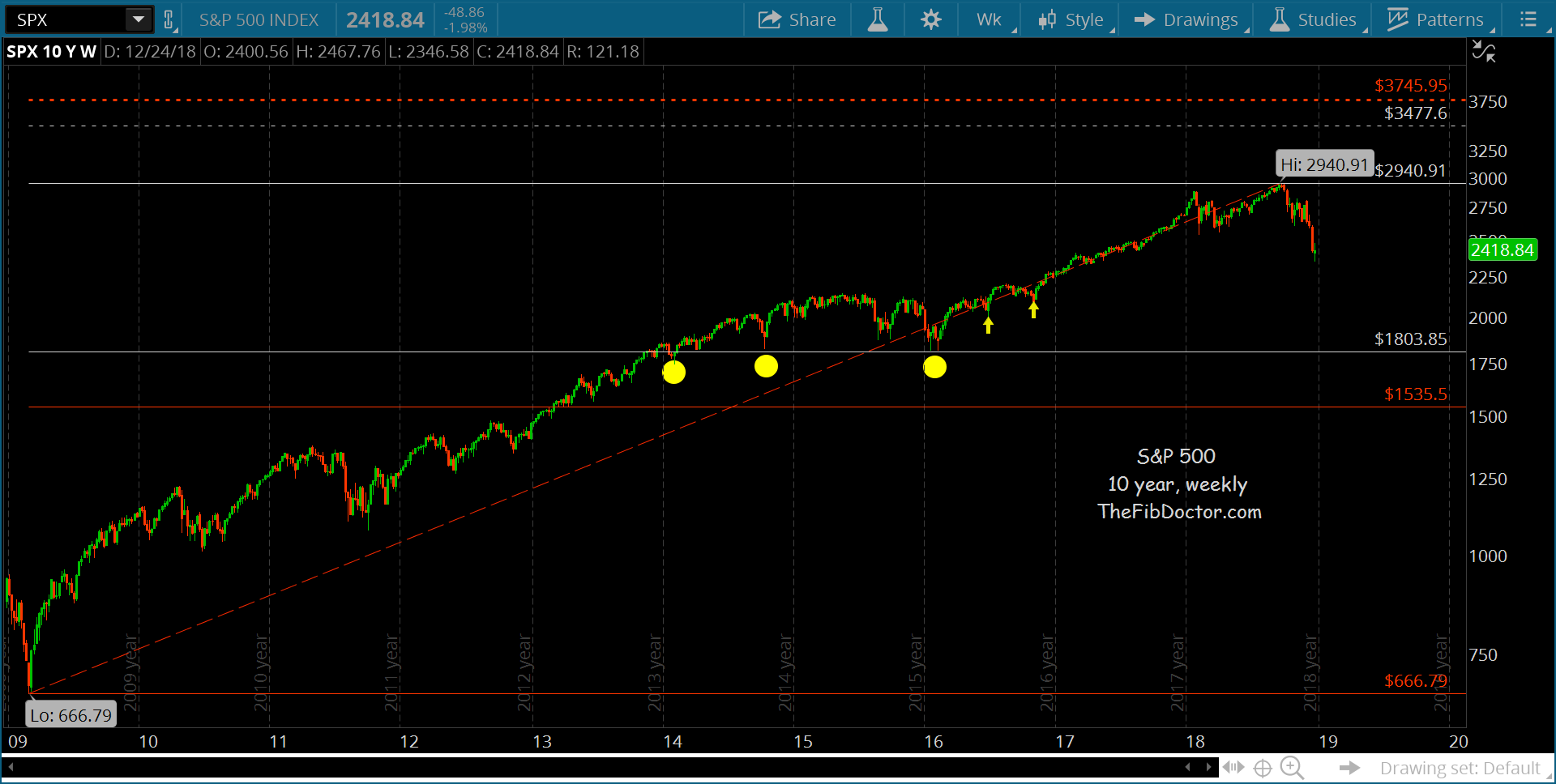The width and height of the screenshot is (1556, 784).
Task: Select the 10 year, weekly text annotation
Action: click(x=1178, y=484)
